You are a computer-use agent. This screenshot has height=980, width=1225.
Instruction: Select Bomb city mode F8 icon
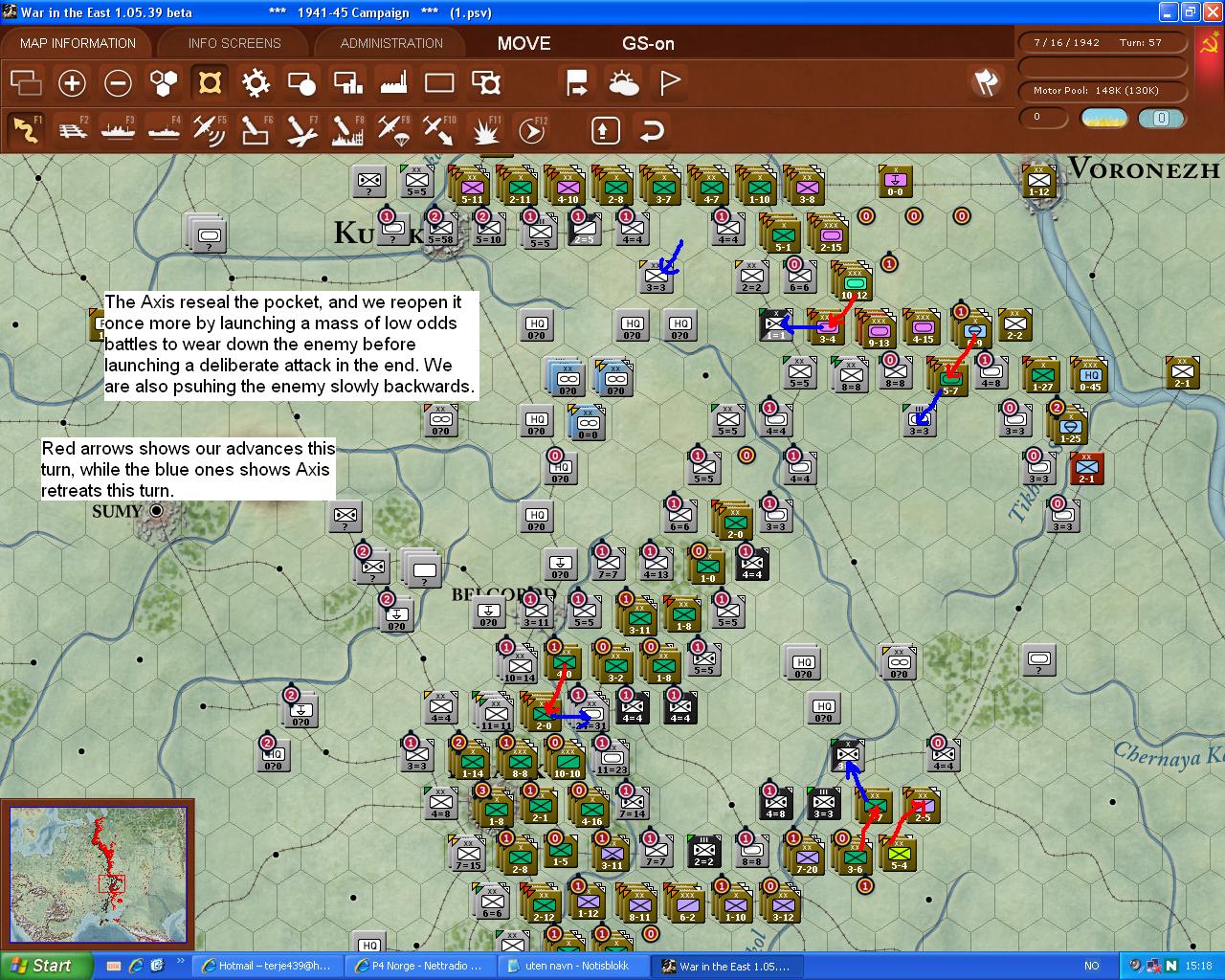click(347, 129)
